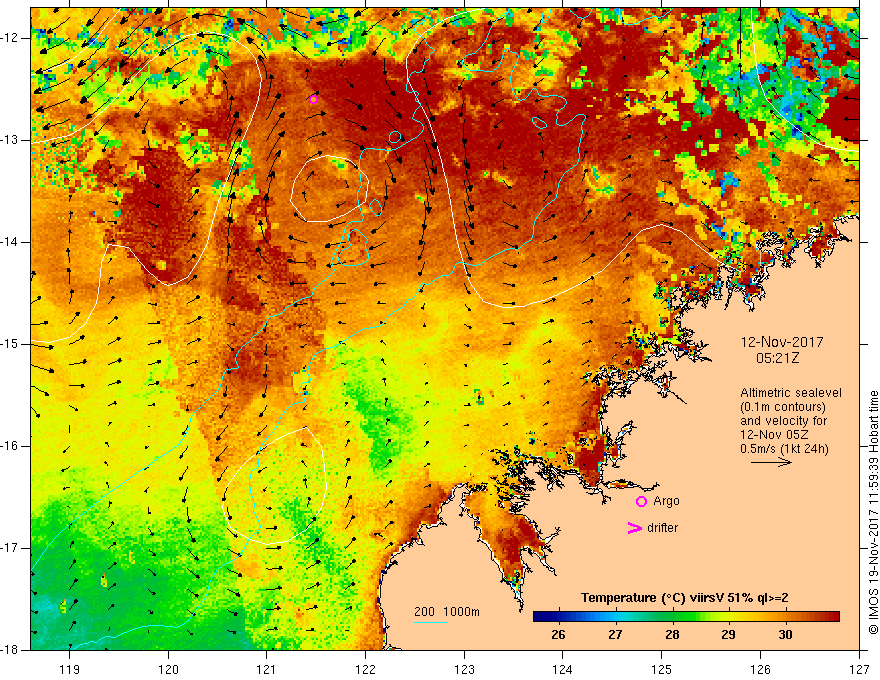This screenshot has height=680, width=880.
Task: Click longitude label '121' on the bottom axis
Action: 267,669
